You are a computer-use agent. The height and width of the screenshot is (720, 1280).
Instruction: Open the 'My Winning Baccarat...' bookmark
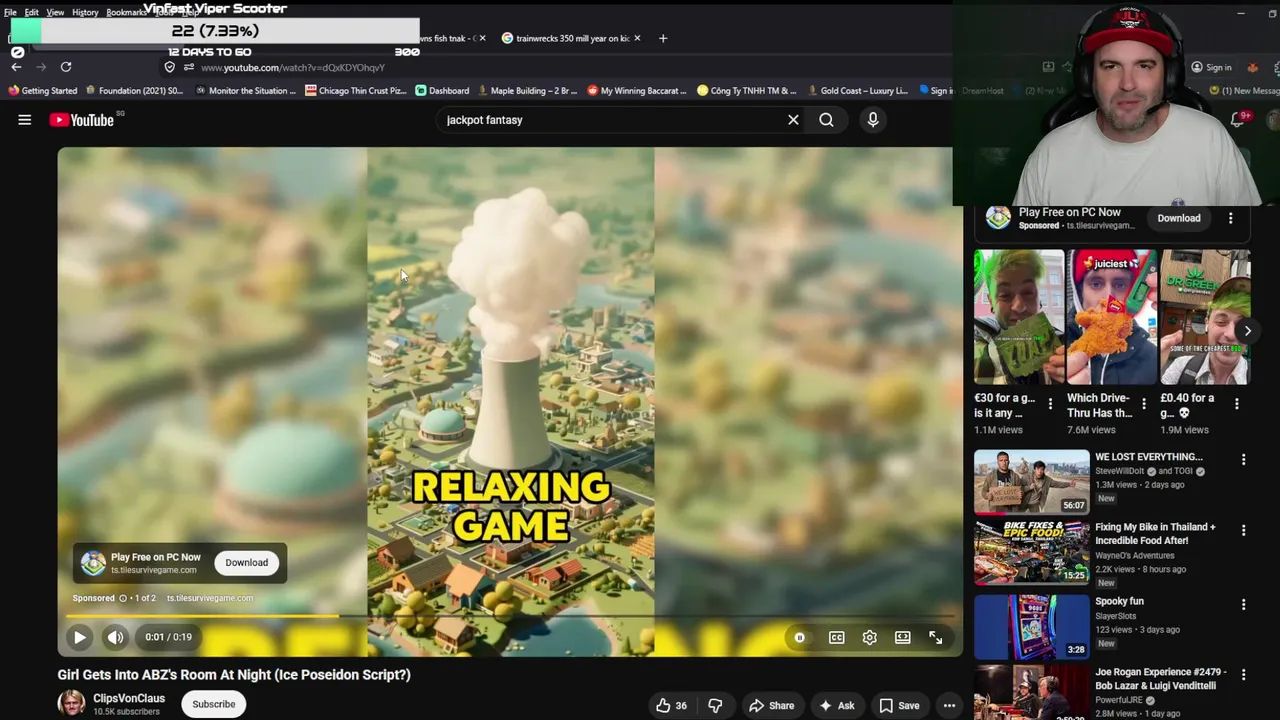click(x=636, y=91)
